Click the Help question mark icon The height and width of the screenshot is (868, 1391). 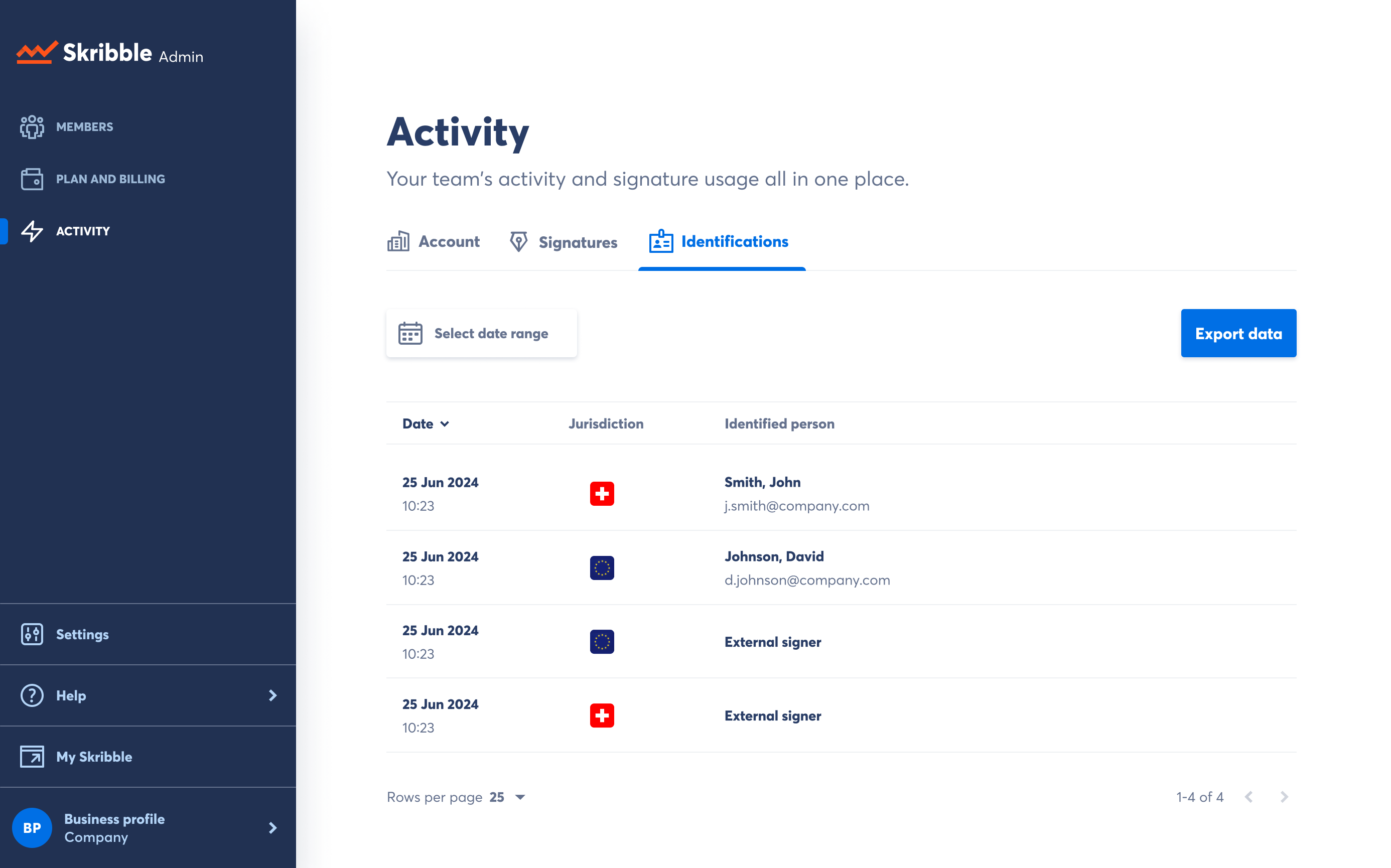(x=32, y=695)
